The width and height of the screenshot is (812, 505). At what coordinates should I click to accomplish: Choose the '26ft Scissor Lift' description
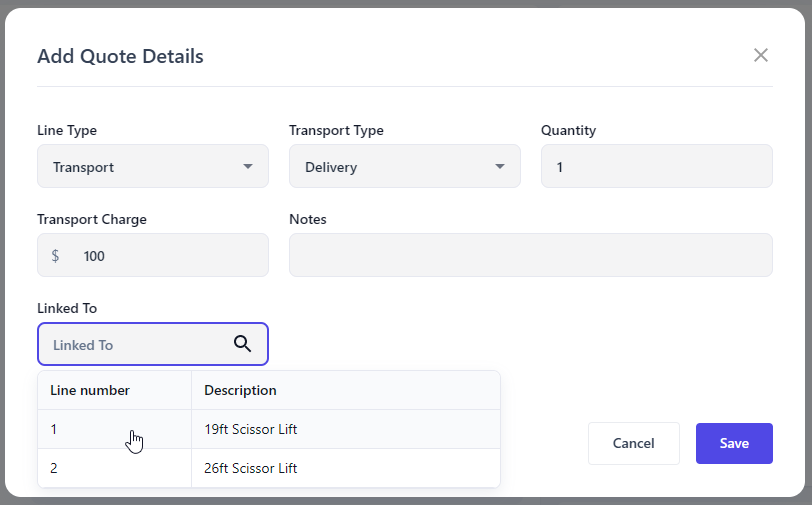(250, 468)
